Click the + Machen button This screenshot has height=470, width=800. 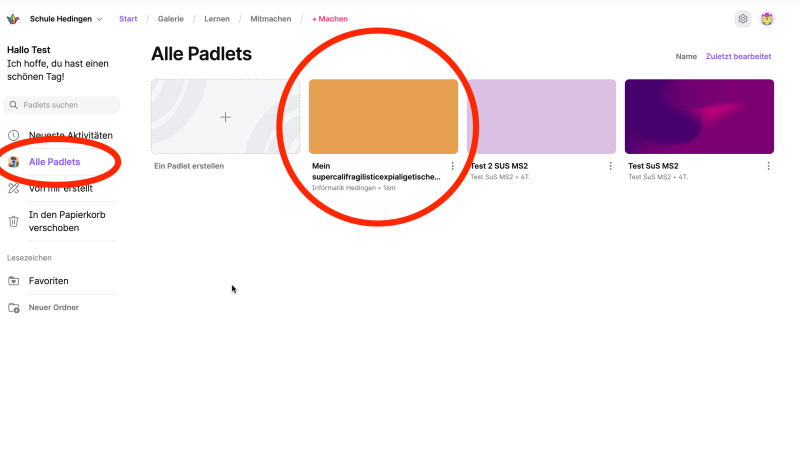(x=330, y=19)
